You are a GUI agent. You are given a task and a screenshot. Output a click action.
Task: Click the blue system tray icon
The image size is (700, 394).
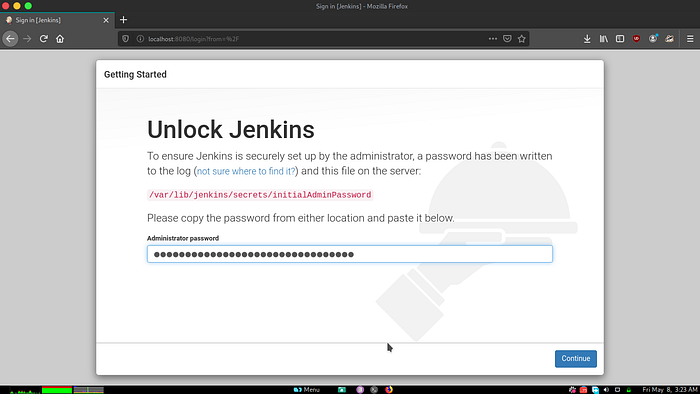click(x=595, y=390)
